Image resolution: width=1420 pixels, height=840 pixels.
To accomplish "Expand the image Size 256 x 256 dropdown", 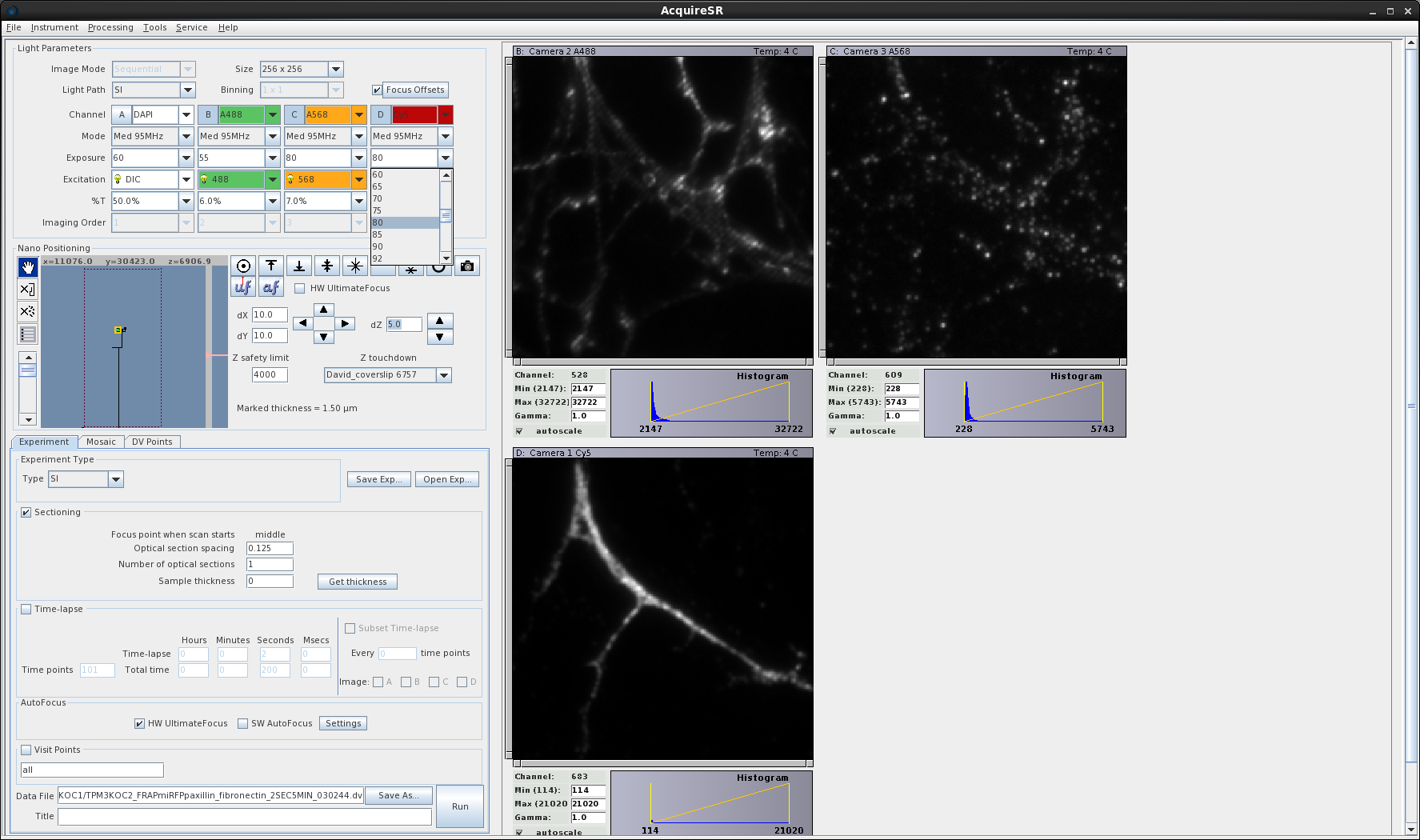I will (x=336, y=70).
